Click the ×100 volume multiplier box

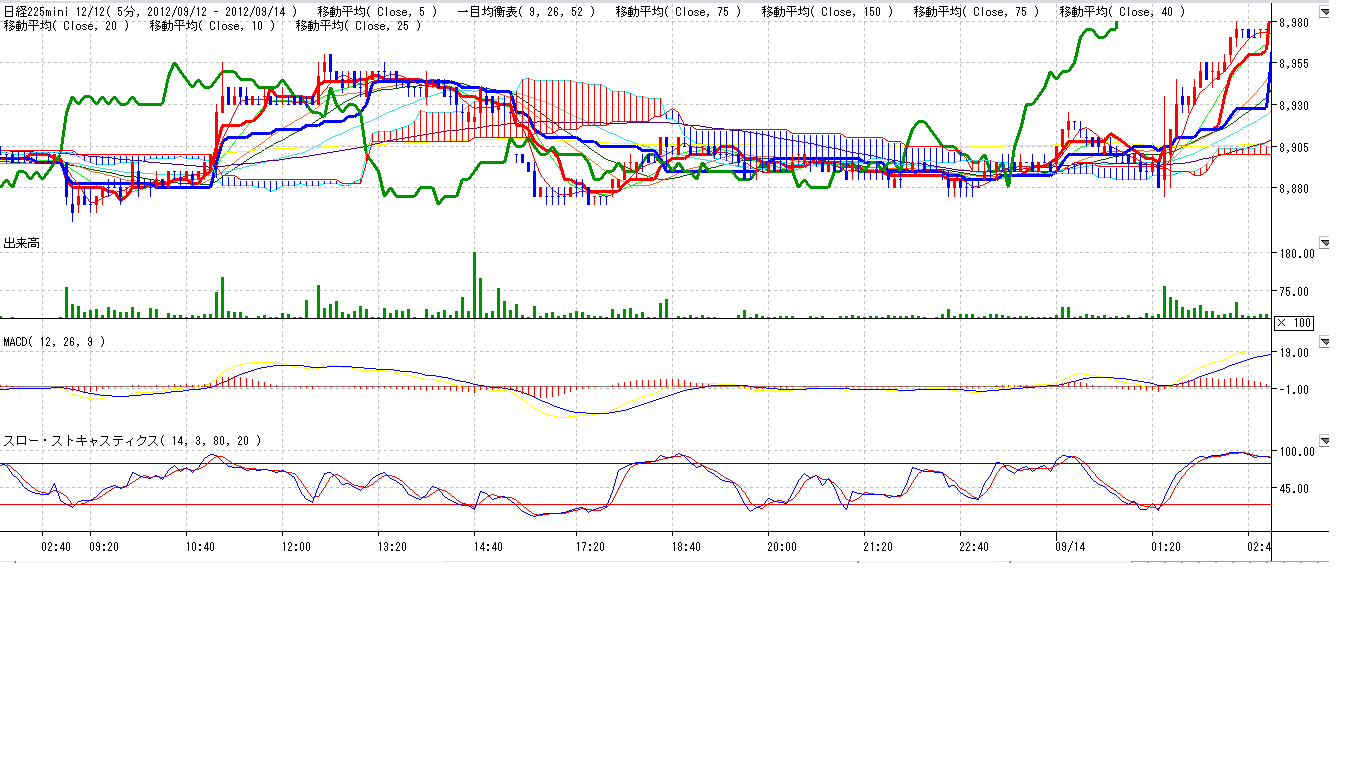pos(1293,323)
